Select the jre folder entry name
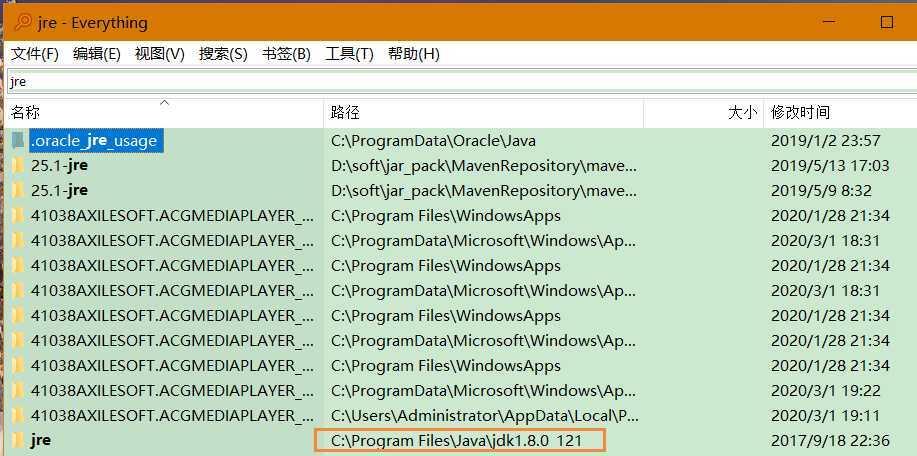 tap(40, 440)
